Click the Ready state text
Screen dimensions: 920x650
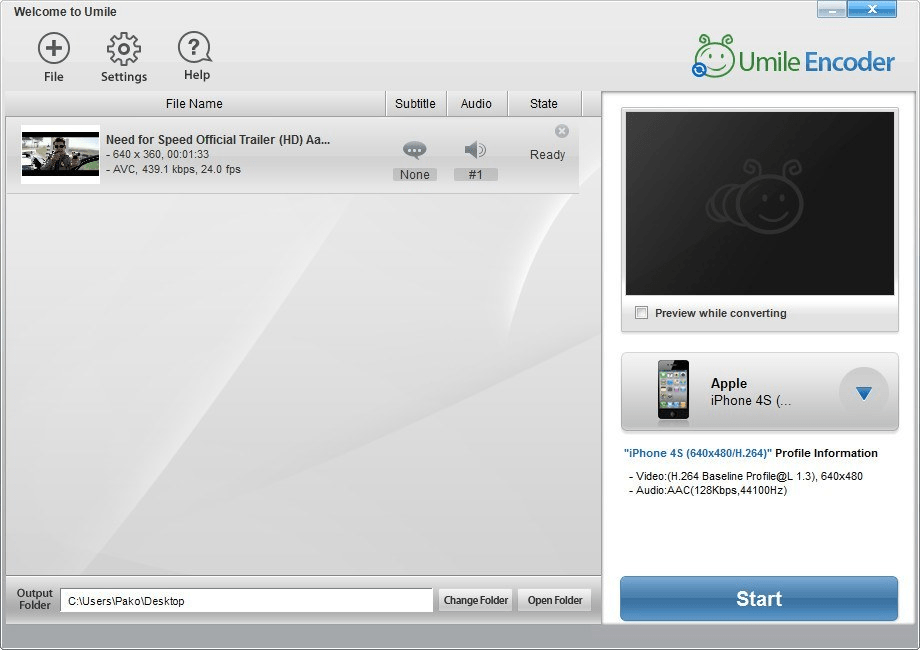coord(547,155)
